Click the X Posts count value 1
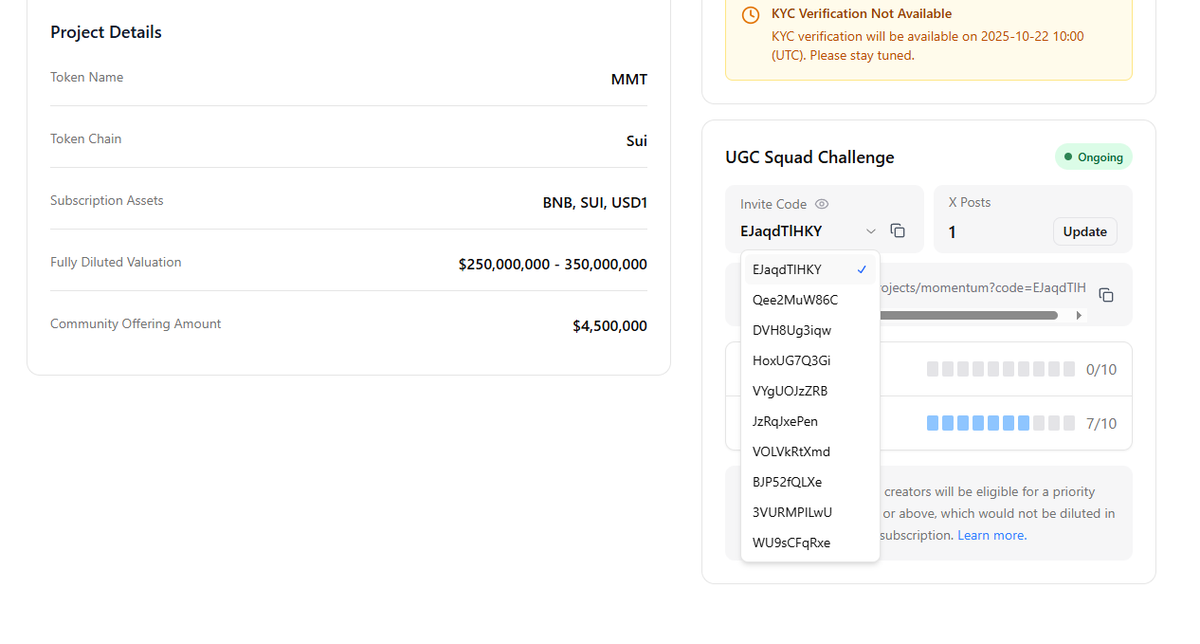 953,232
